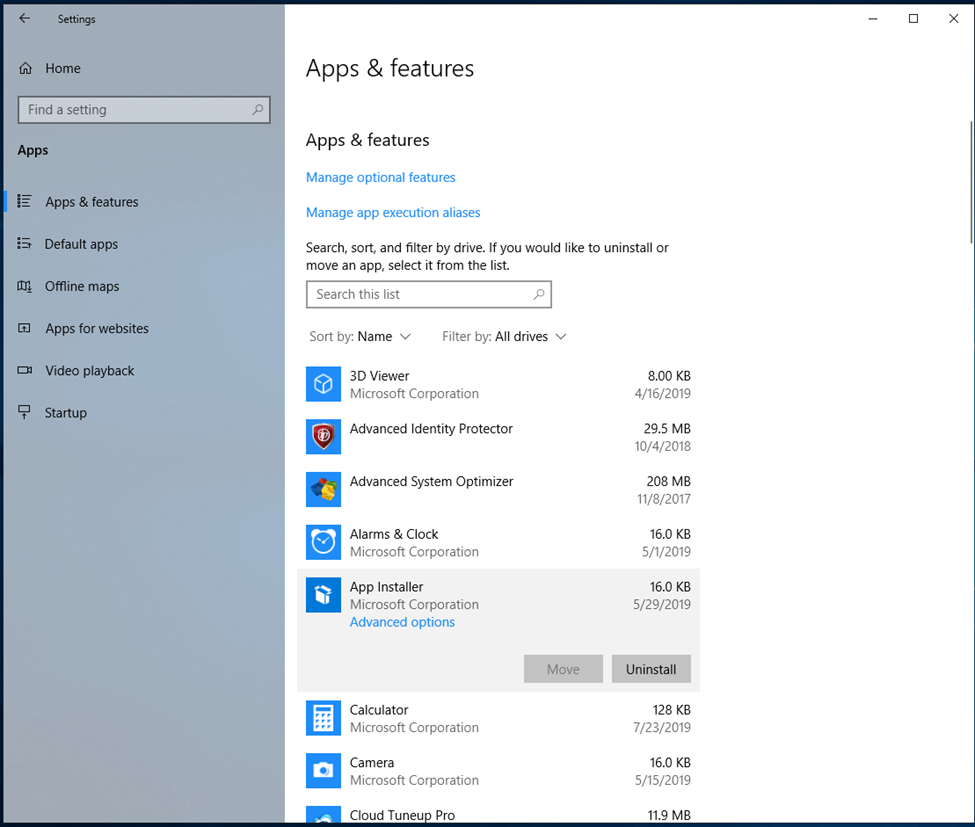The height and width of the screenshot is (827, 975).
Task: Go to Settings Home
Action: pos(63,68)
